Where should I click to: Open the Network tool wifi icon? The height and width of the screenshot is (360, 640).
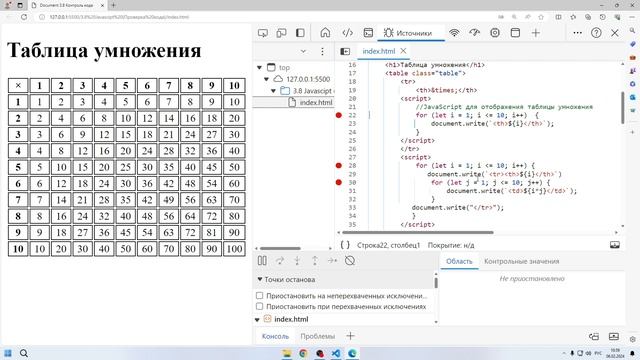click(x=454, y=33)
